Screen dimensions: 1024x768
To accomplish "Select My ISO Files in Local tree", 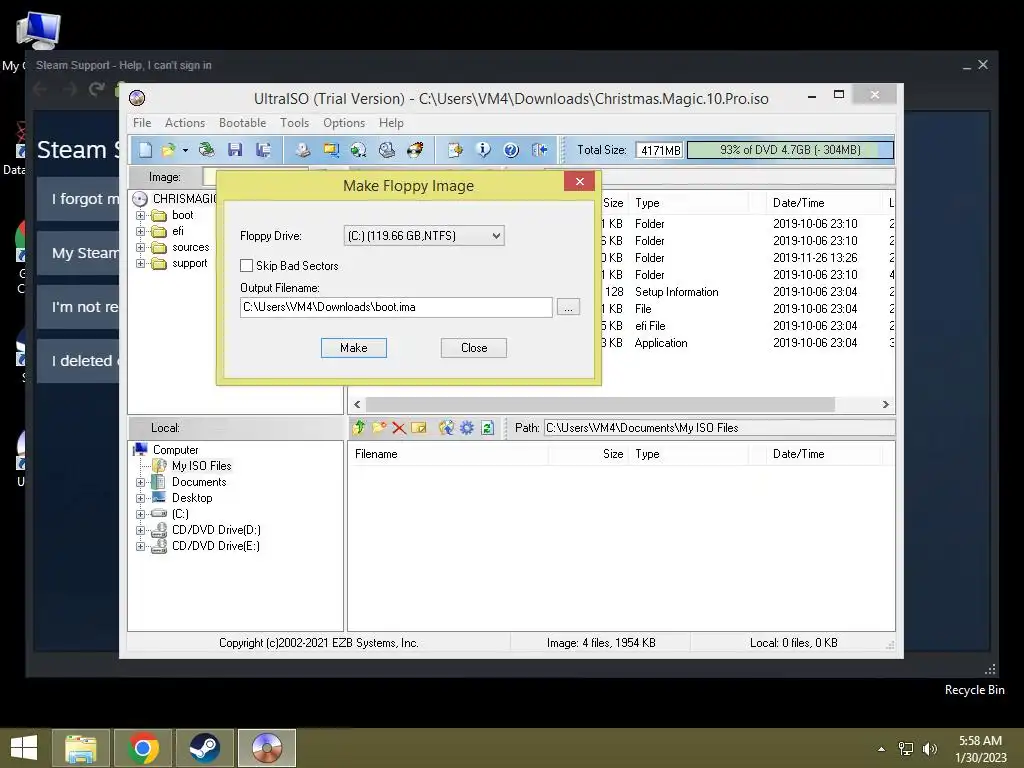I will click(201, 466).
